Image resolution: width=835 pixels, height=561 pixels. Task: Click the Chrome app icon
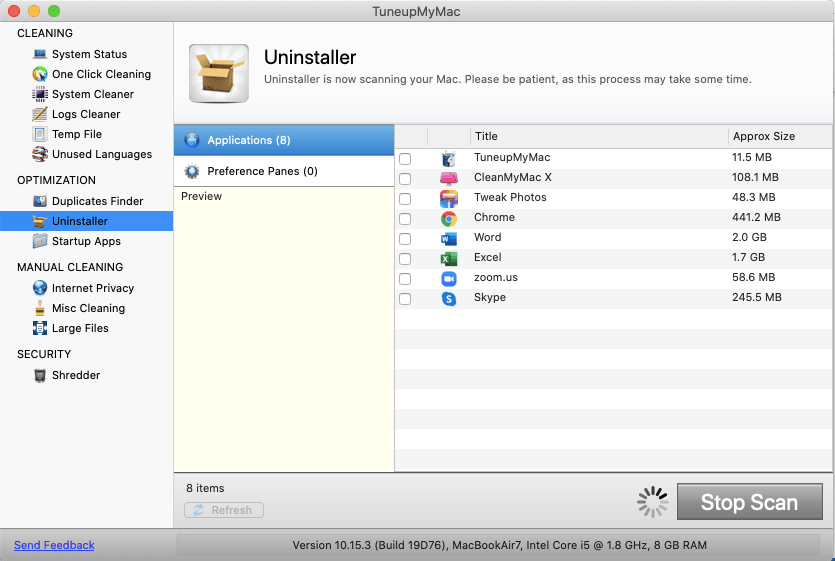pyautogui.click(x=449, y=218)
